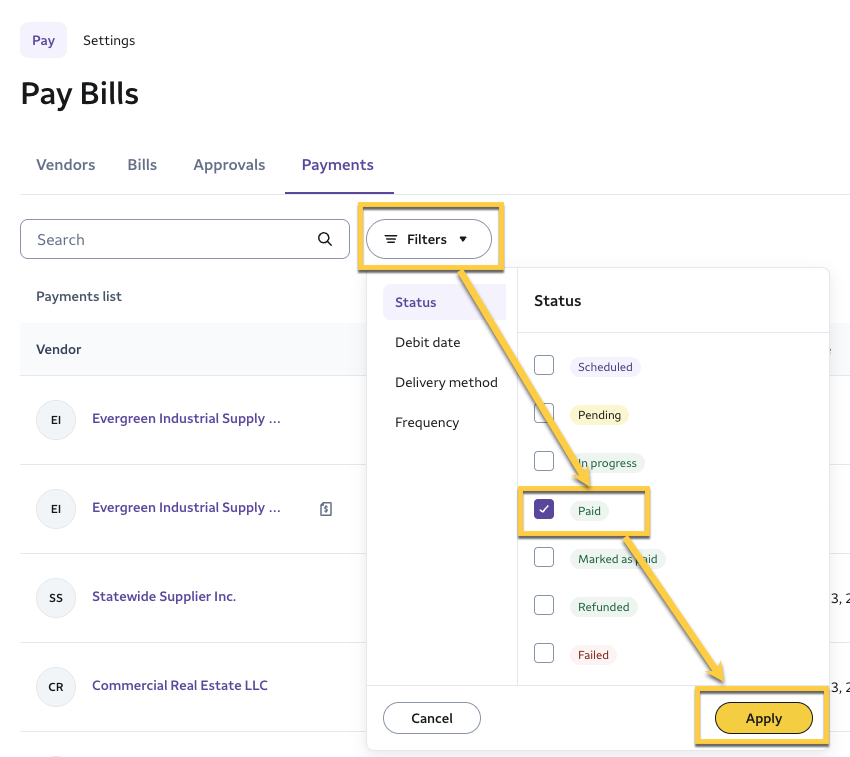Cancel the filter selection
850x757 pixels.
[x=432, y=718]
